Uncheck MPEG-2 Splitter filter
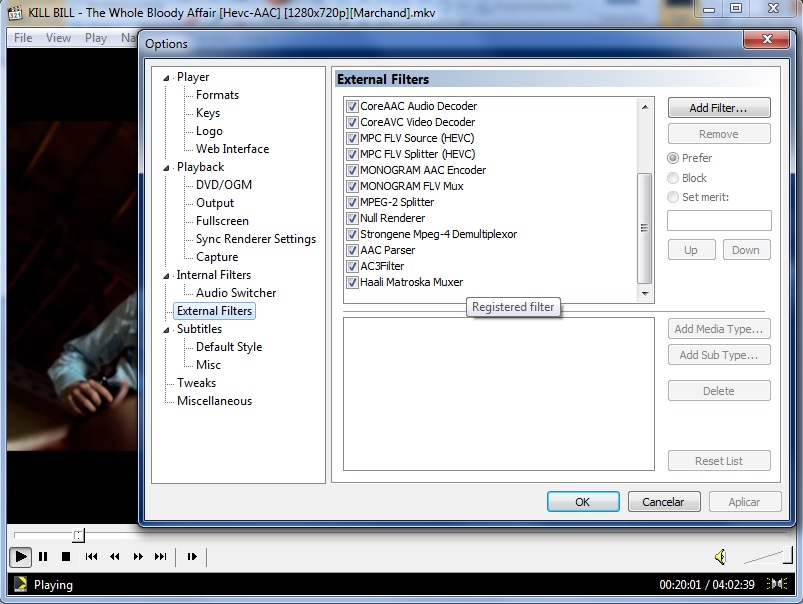Screen dimensions: 803x604 pyautogui.click(x=352, y=202)
